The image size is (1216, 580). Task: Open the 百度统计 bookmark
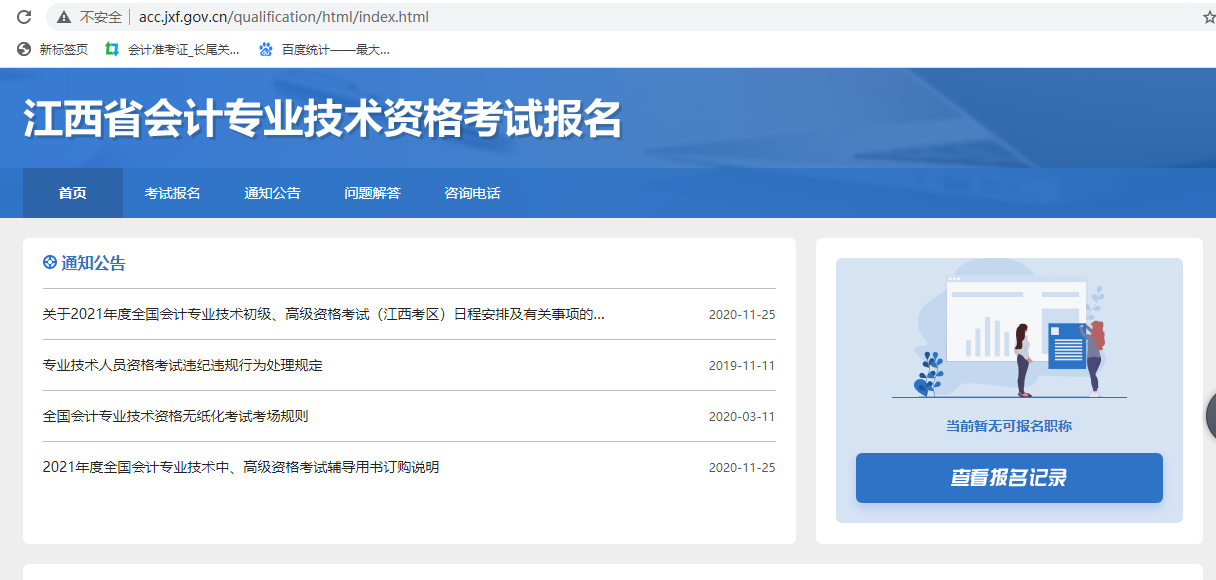[x=324, y=49]
